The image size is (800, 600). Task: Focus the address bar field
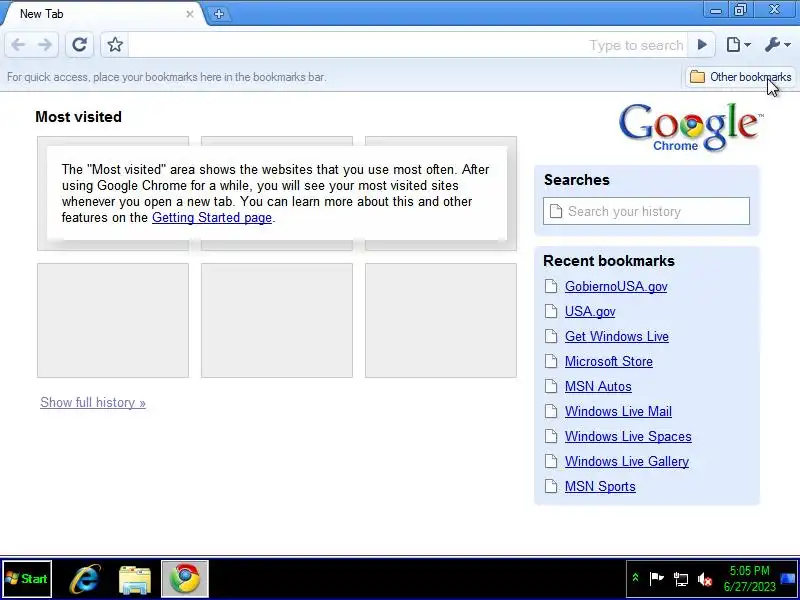408,45
